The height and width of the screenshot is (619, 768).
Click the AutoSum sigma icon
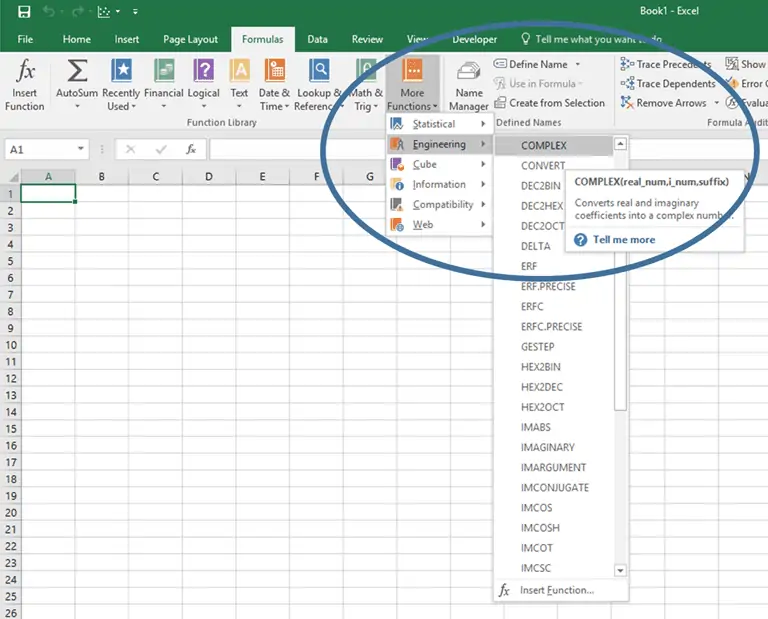pos(77,71)
